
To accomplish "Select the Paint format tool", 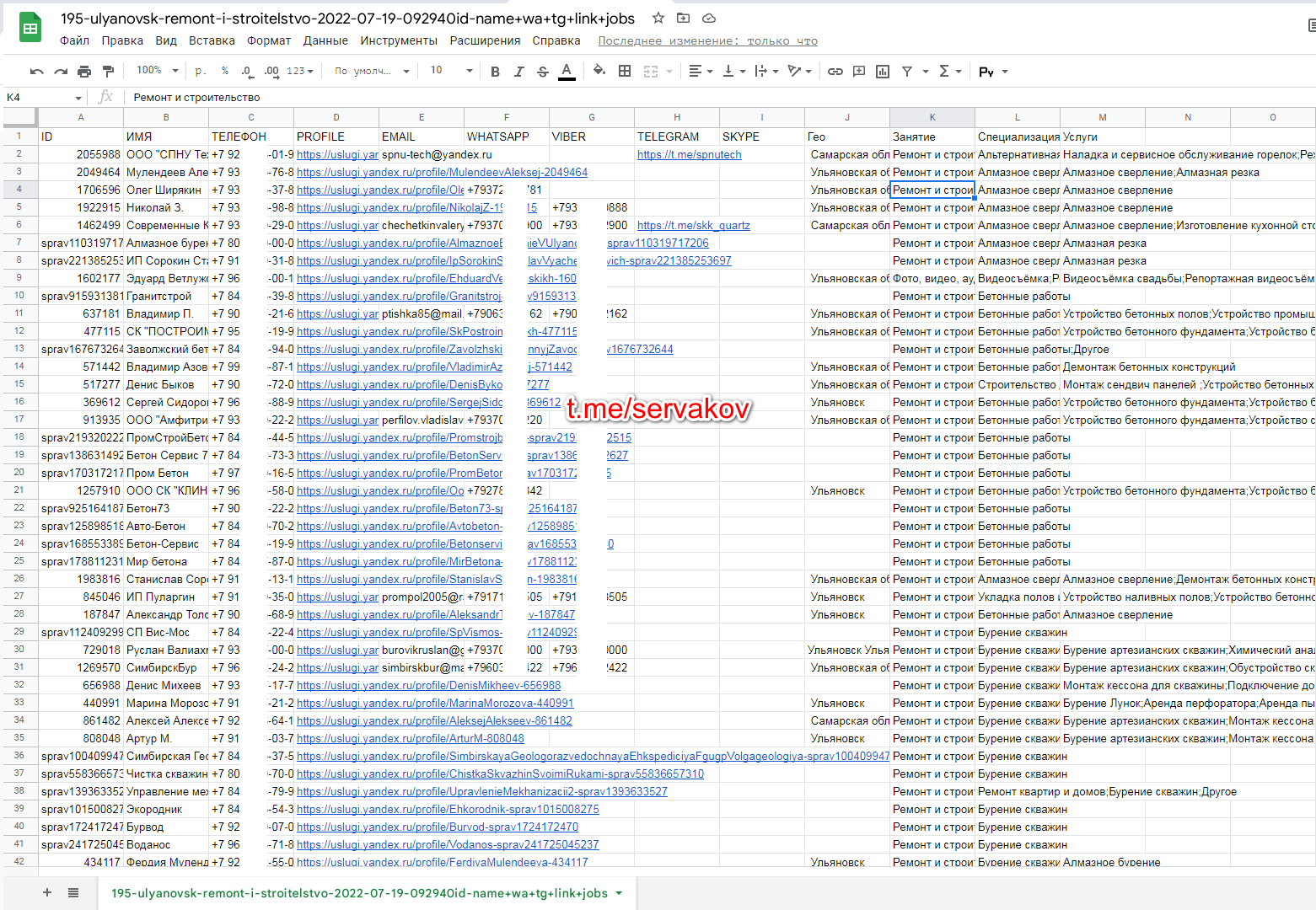I will coord(108,72).
